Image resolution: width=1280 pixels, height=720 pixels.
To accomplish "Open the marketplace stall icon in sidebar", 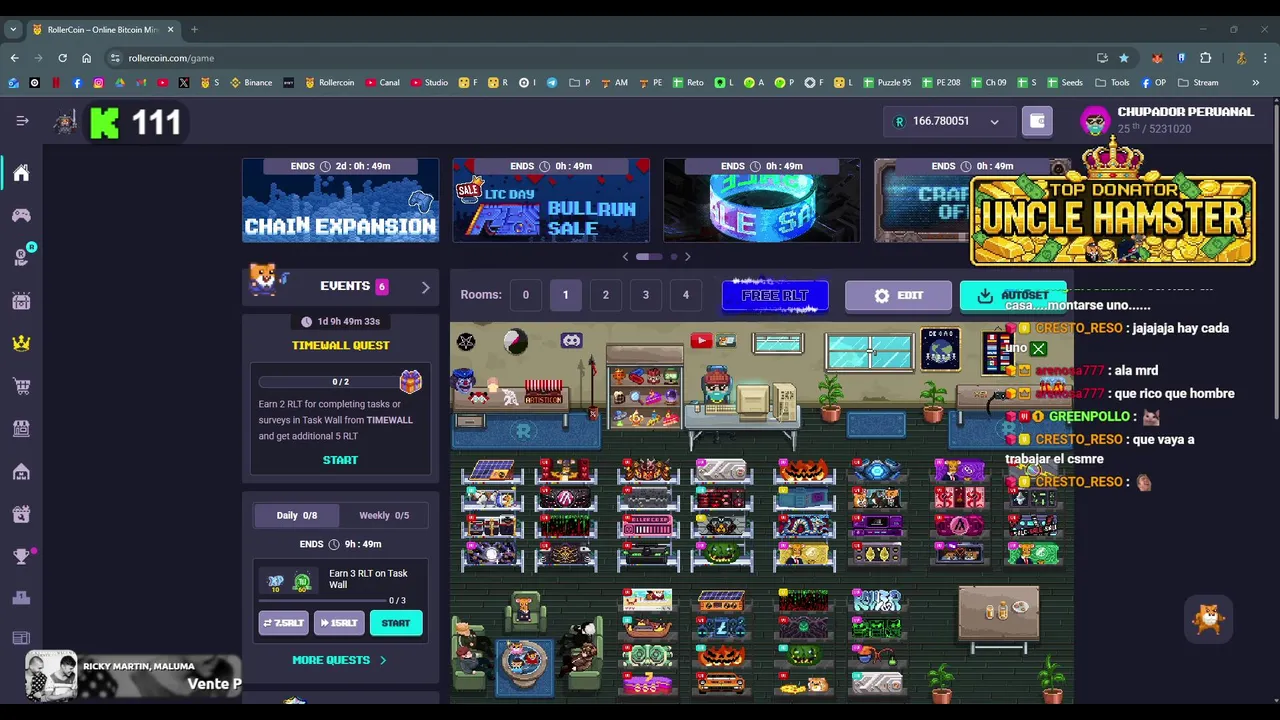I will click(x=21, y=428).
